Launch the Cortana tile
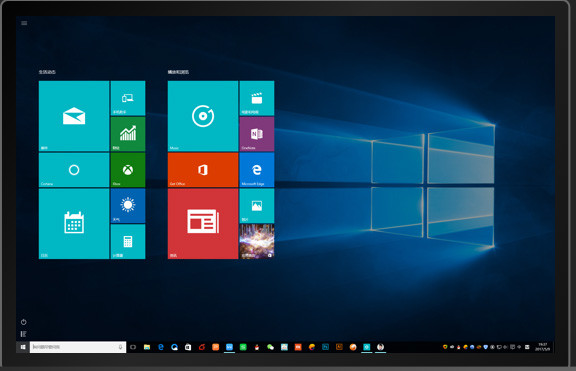This screenshot has width=576, height=371. click(74, 170)
